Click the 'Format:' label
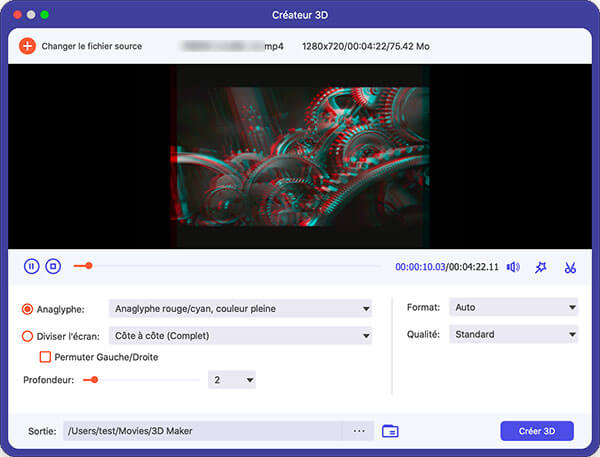 pos(423,307)
